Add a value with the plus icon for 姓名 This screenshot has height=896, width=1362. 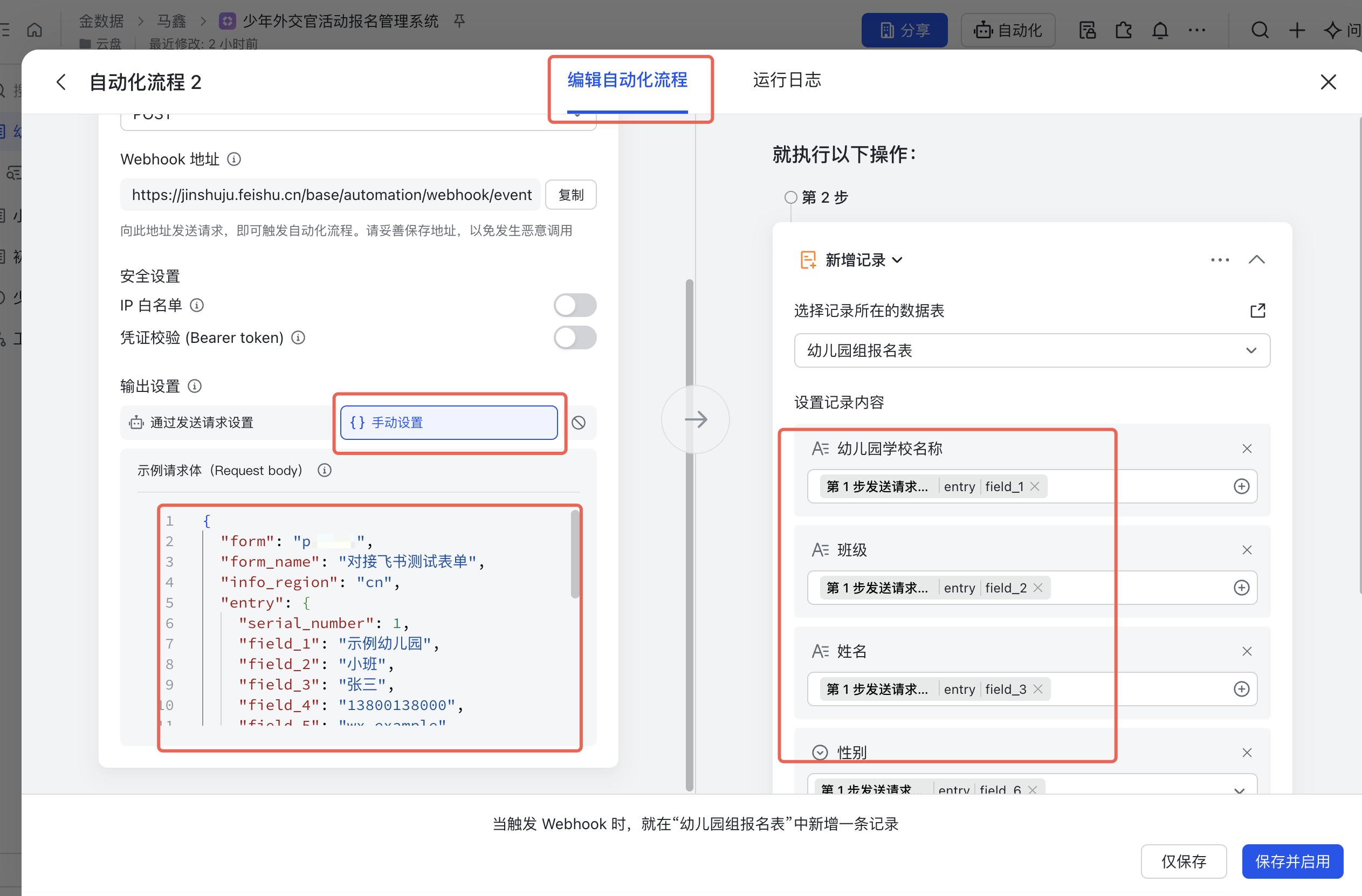1241,689
